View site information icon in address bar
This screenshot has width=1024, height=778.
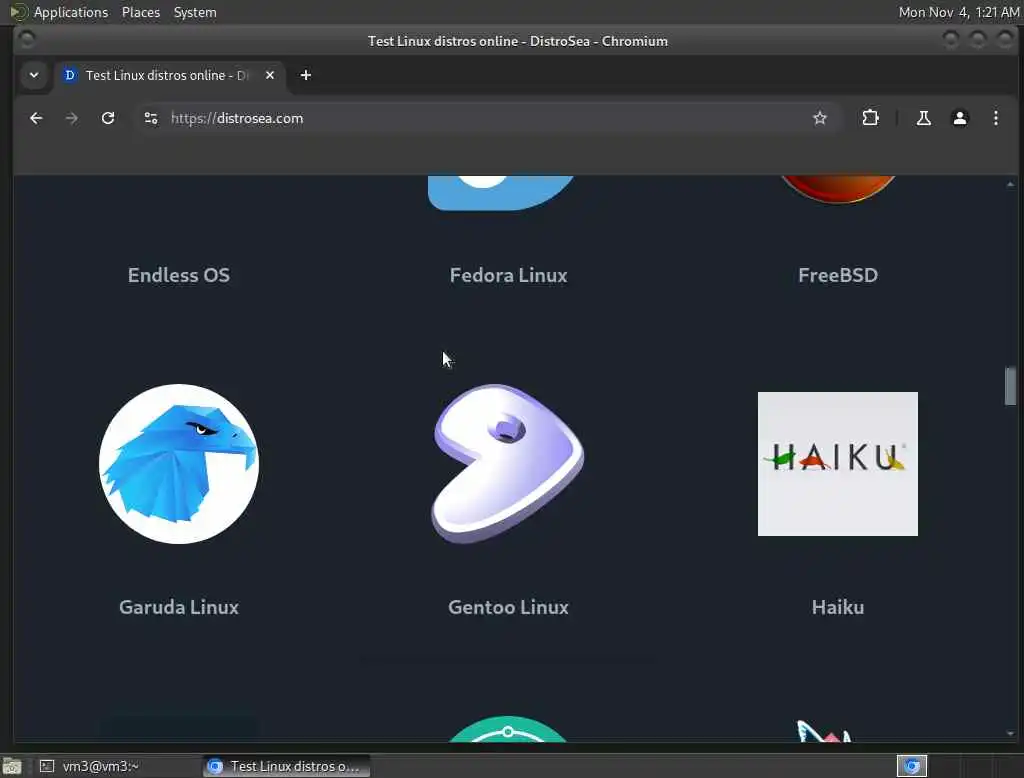[151, 118]
